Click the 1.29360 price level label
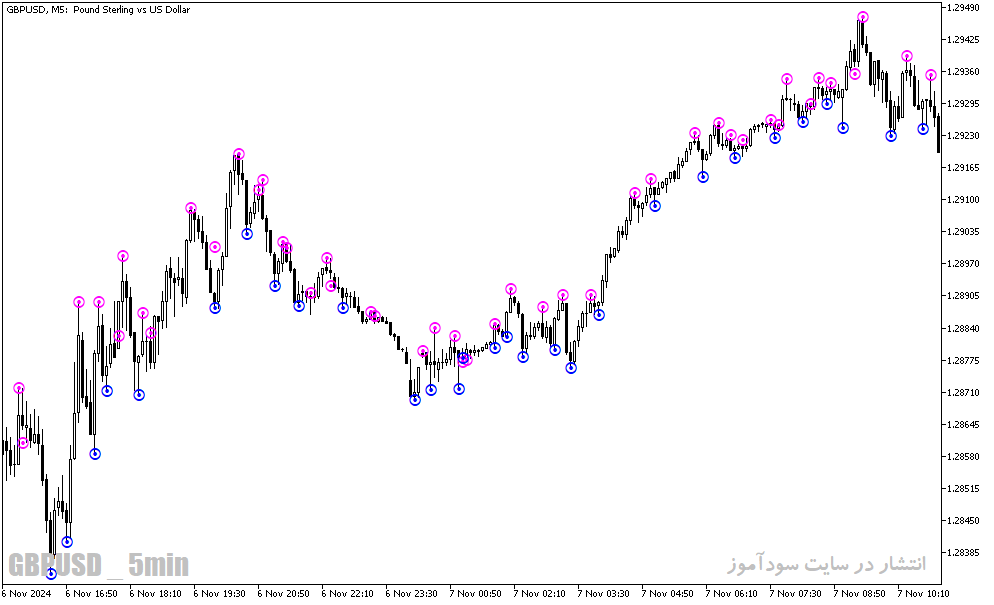The image size is (994, 605). tap(963, 72)
